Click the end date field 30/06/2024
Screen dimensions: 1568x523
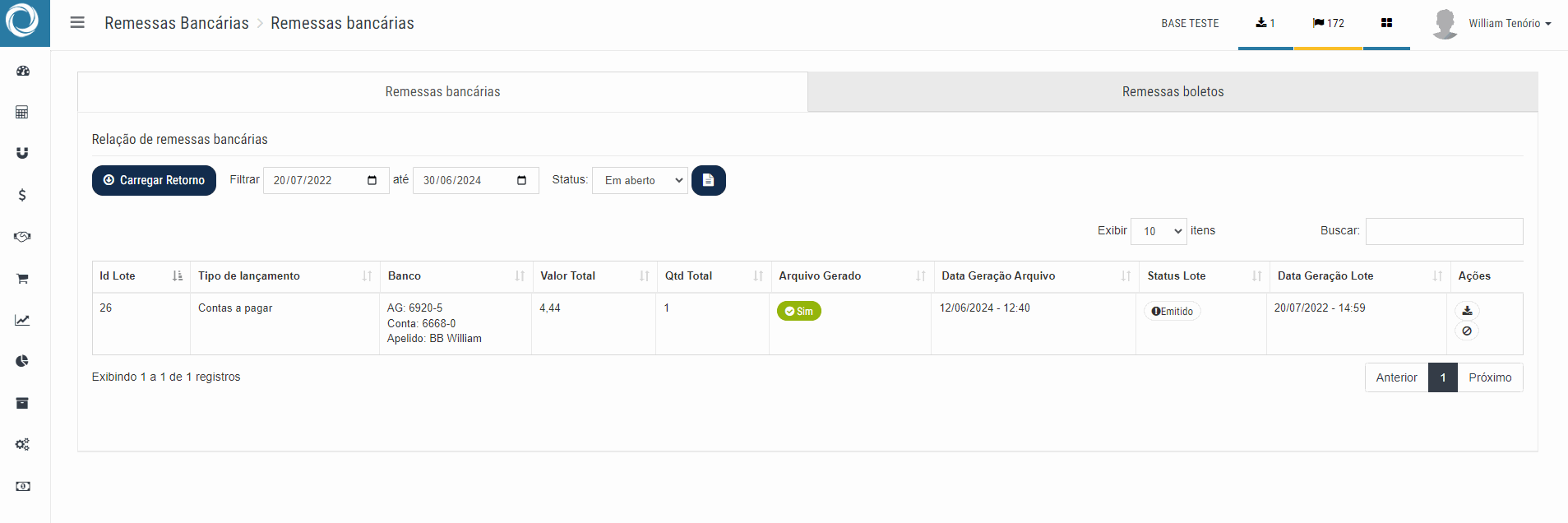click(475, 180)
